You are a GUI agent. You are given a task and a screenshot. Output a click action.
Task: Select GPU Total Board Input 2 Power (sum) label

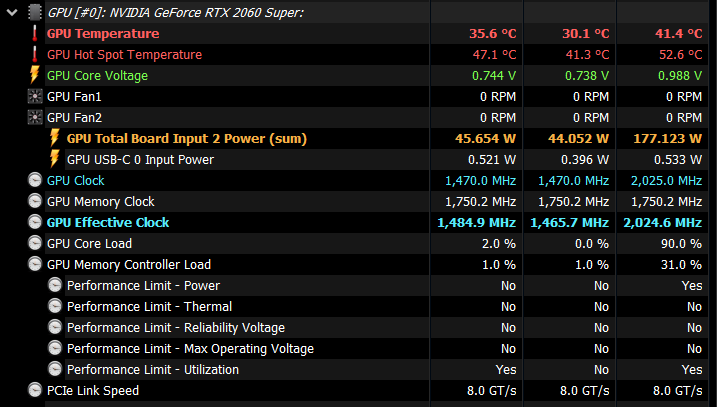click(187, 139)
